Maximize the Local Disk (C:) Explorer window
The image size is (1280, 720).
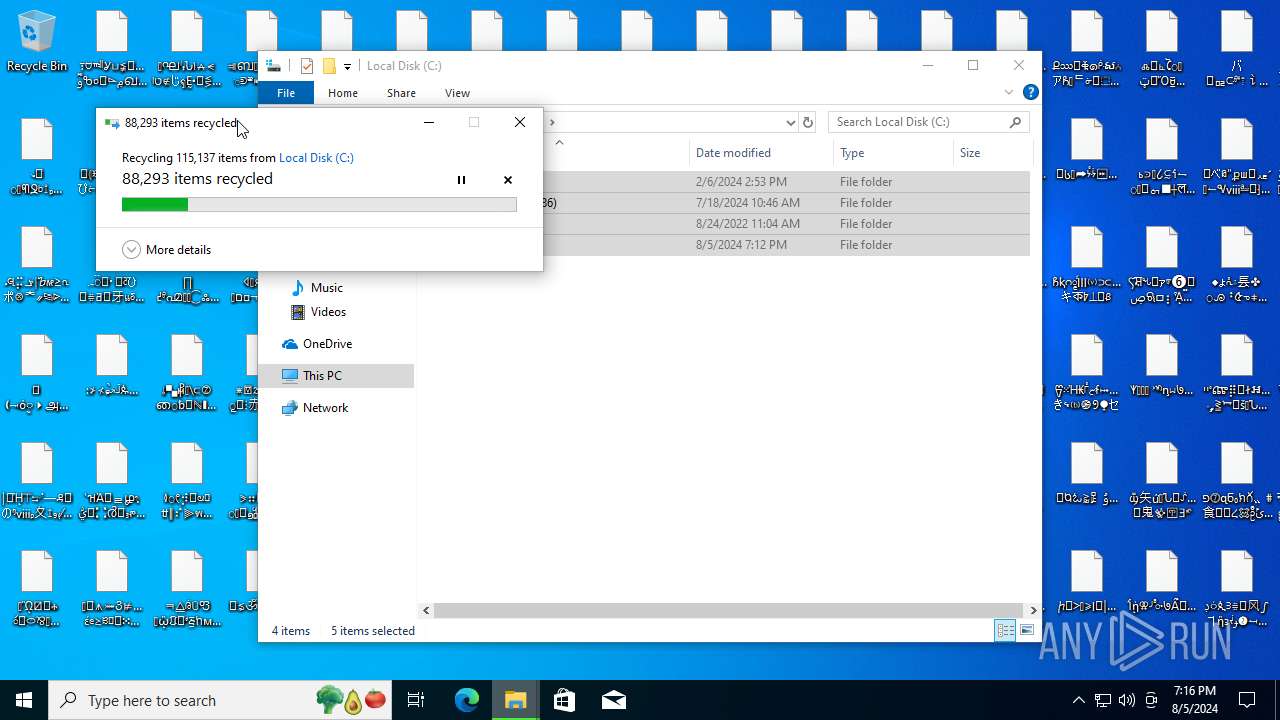coord(973,66)
